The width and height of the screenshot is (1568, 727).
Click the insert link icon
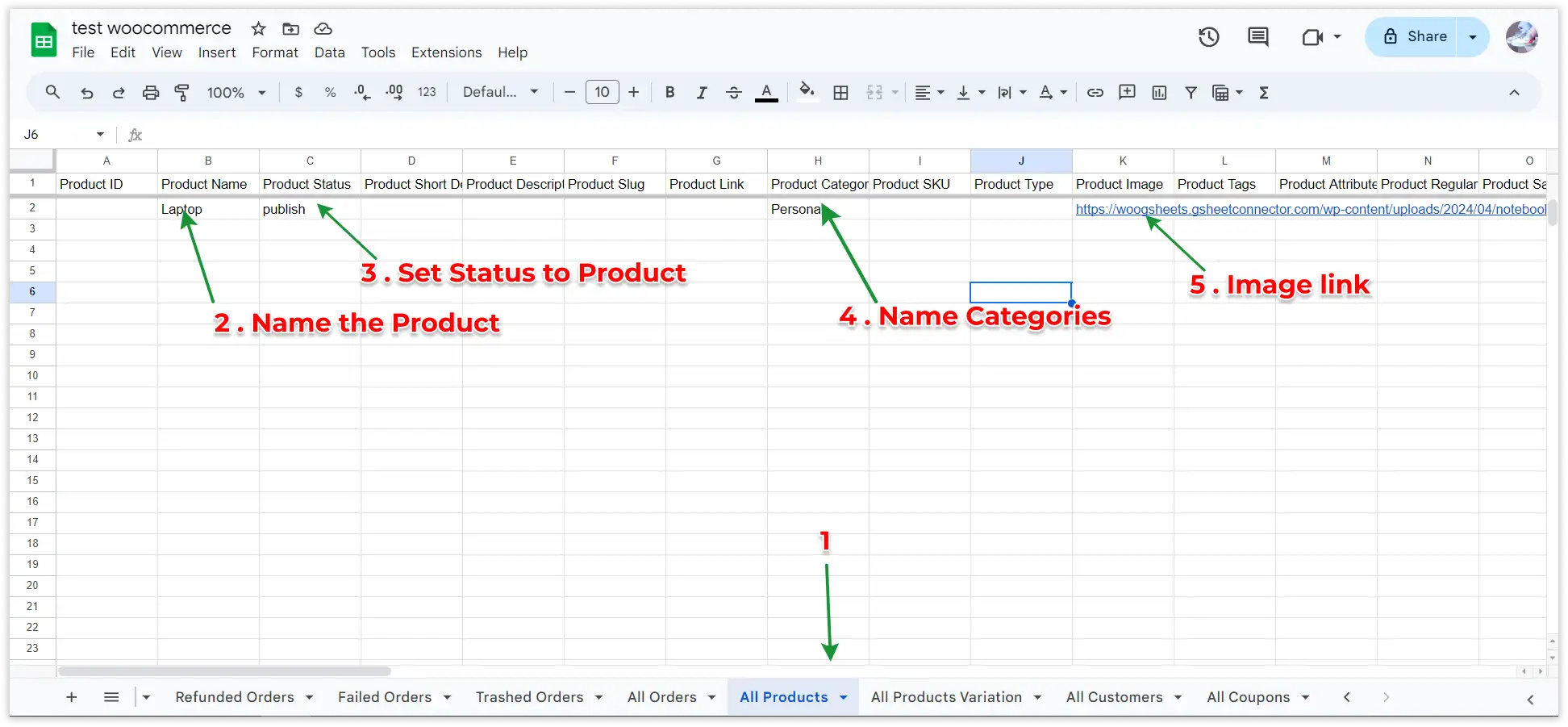[1095, 93]
